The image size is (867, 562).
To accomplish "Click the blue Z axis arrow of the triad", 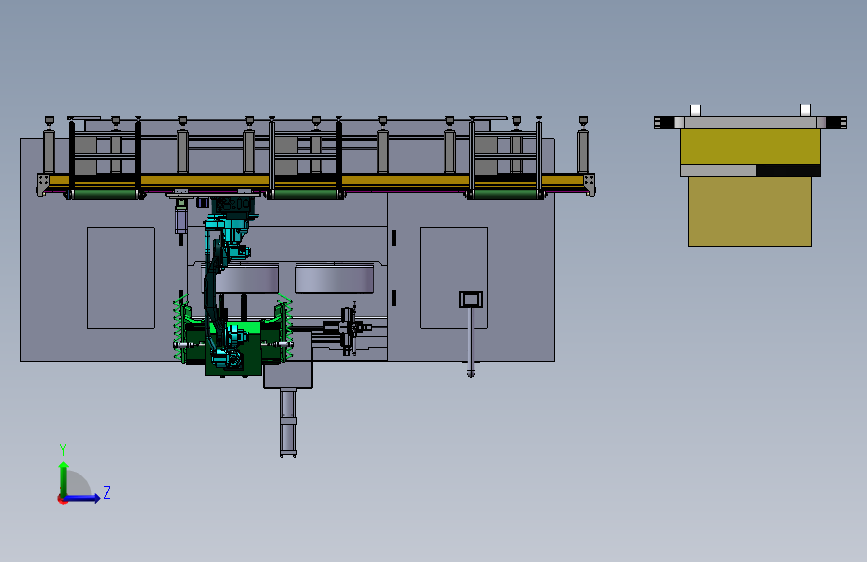I will (83, 498).
